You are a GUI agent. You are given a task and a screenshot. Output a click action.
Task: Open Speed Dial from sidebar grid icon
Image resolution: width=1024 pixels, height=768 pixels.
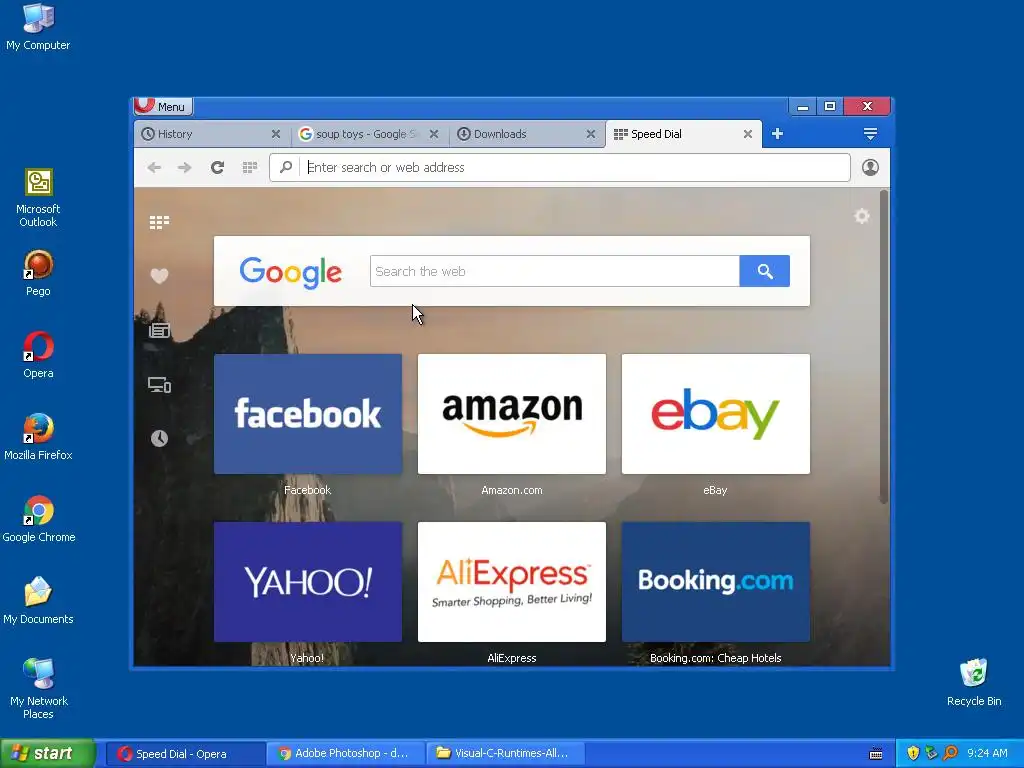pyautogui.click(x=159, y=223)
